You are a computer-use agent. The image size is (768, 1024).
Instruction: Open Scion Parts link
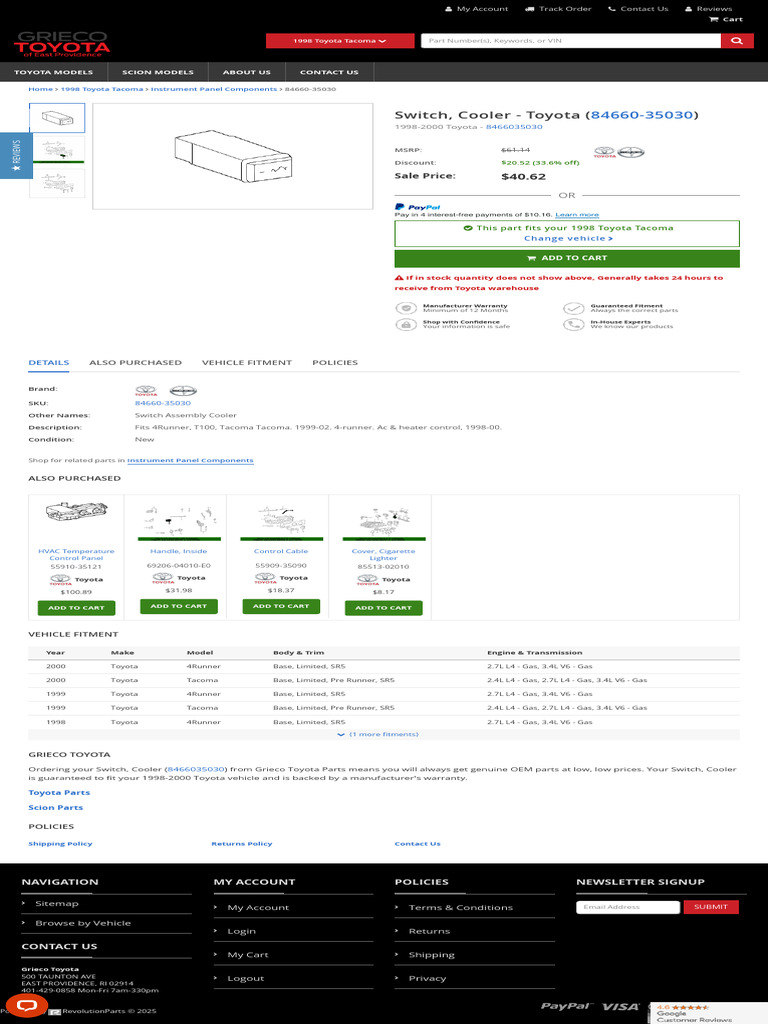click(x=56, y=808)
